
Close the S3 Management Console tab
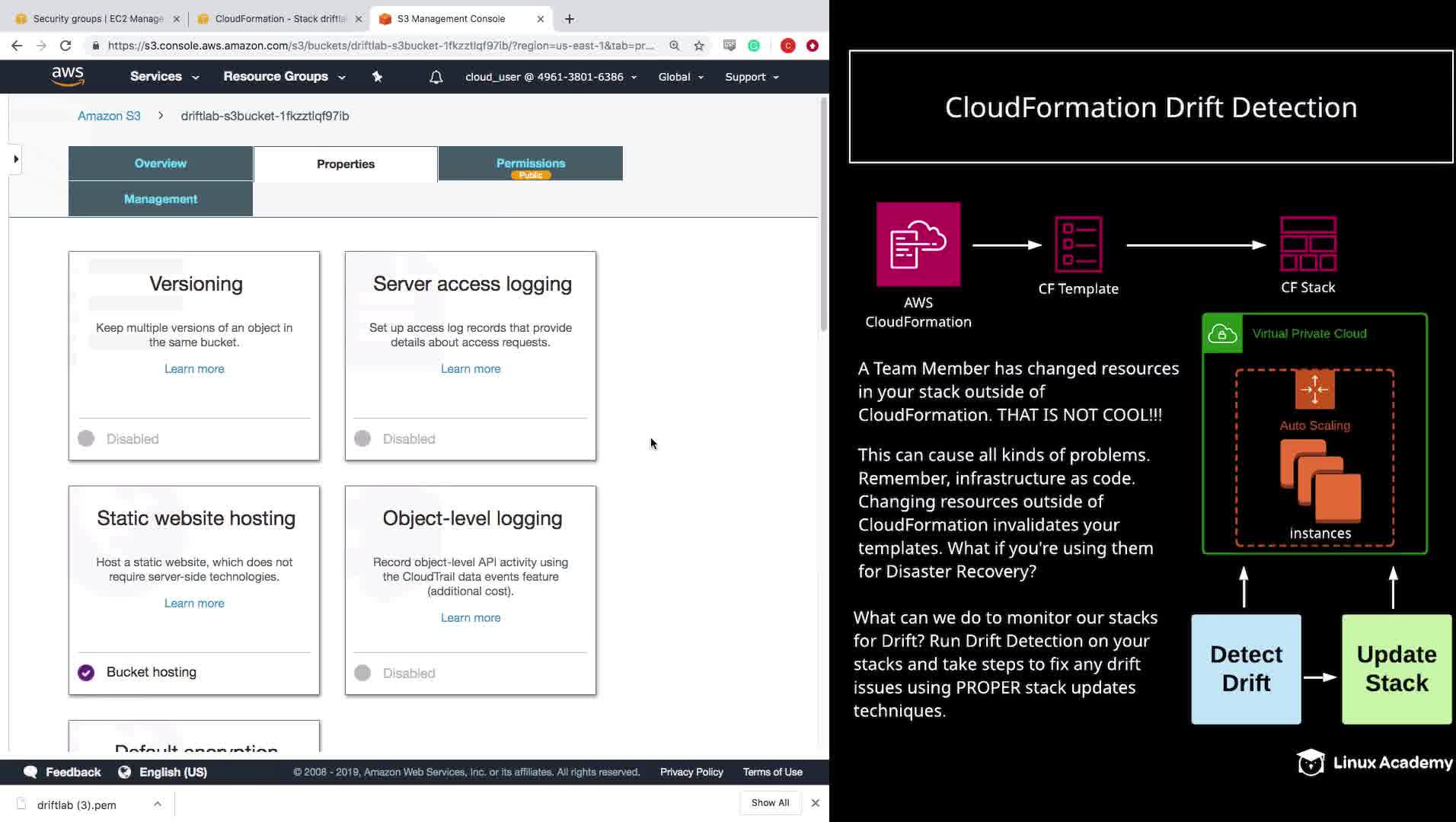coord(541,19)
